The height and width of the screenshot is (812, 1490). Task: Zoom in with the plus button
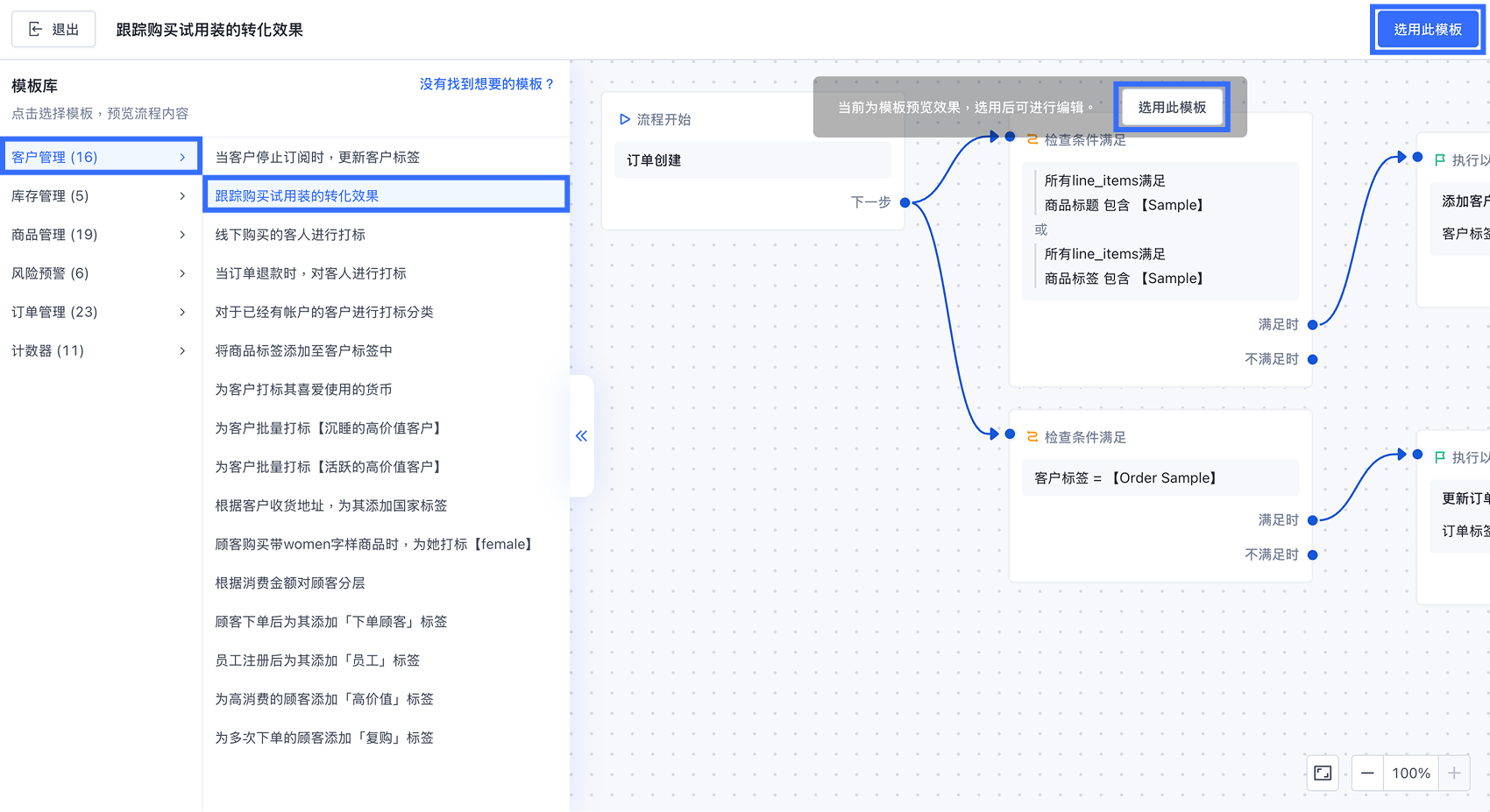(1454, 773)
